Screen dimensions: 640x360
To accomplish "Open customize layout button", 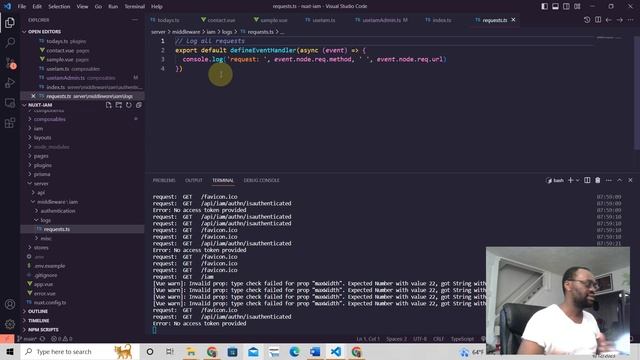I will tap(577, 6).
